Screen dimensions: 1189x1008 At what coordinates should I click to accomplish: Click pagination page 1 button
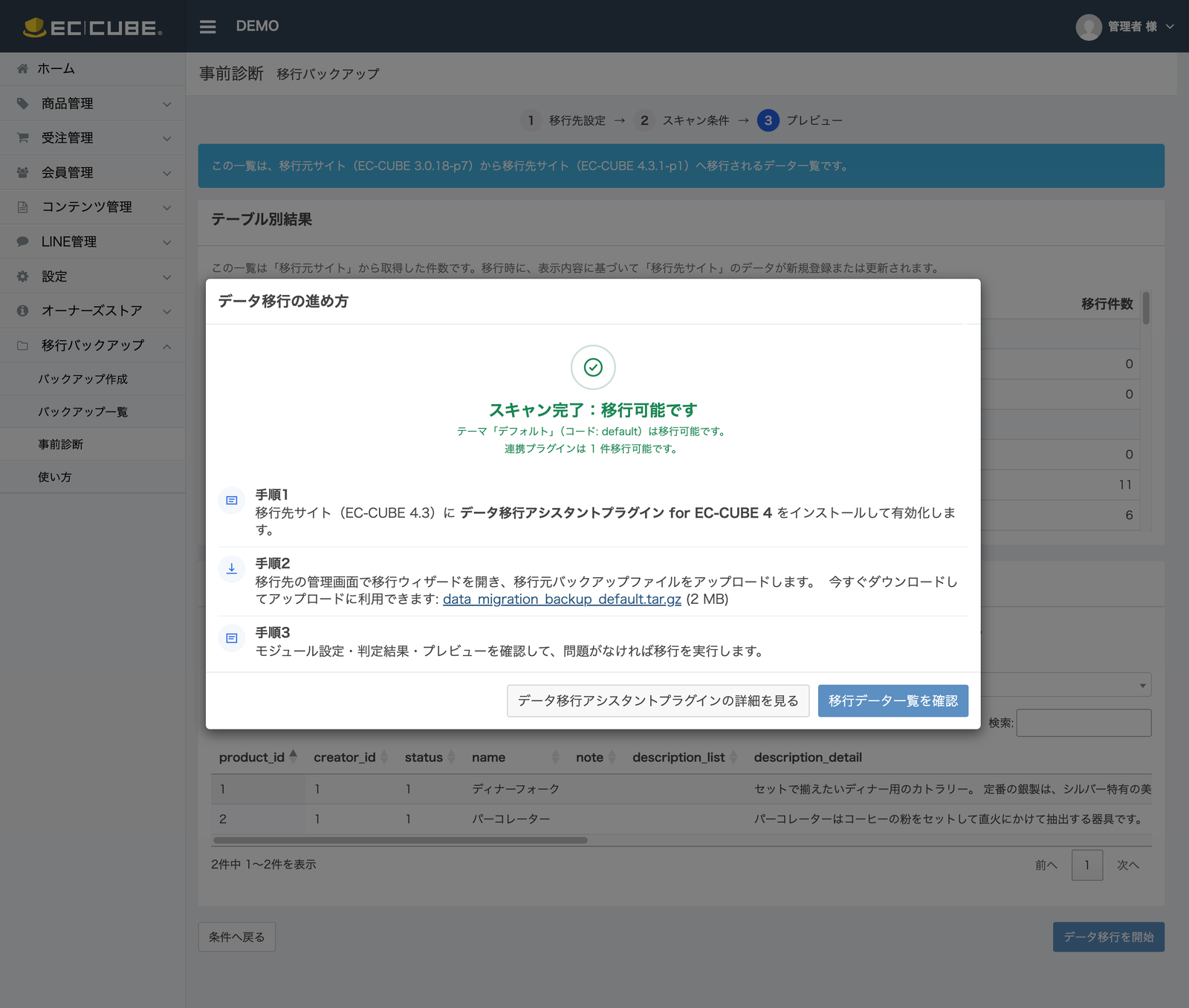1086,865
